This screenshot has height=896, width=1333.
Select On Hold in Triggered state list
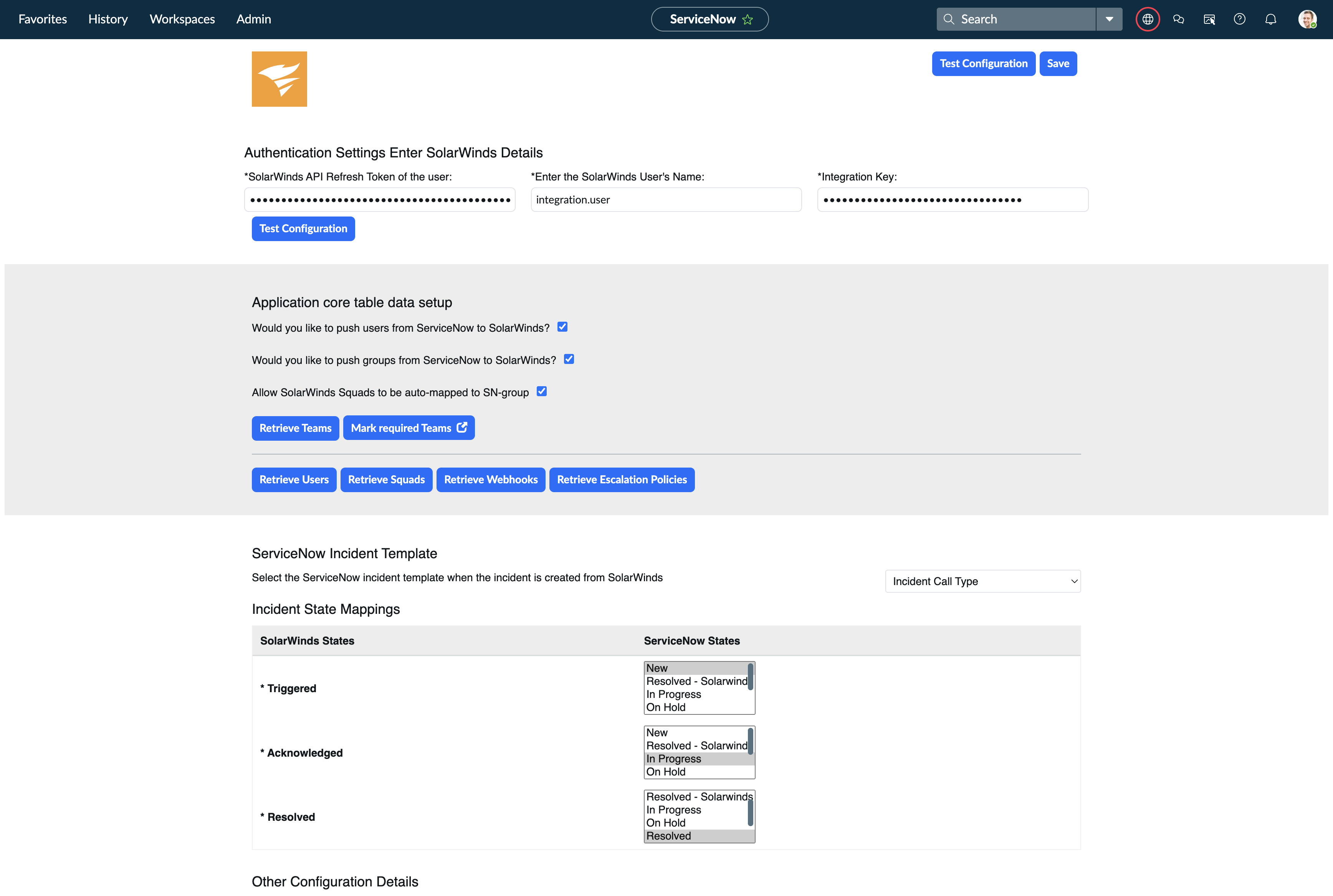coord(696,708)
